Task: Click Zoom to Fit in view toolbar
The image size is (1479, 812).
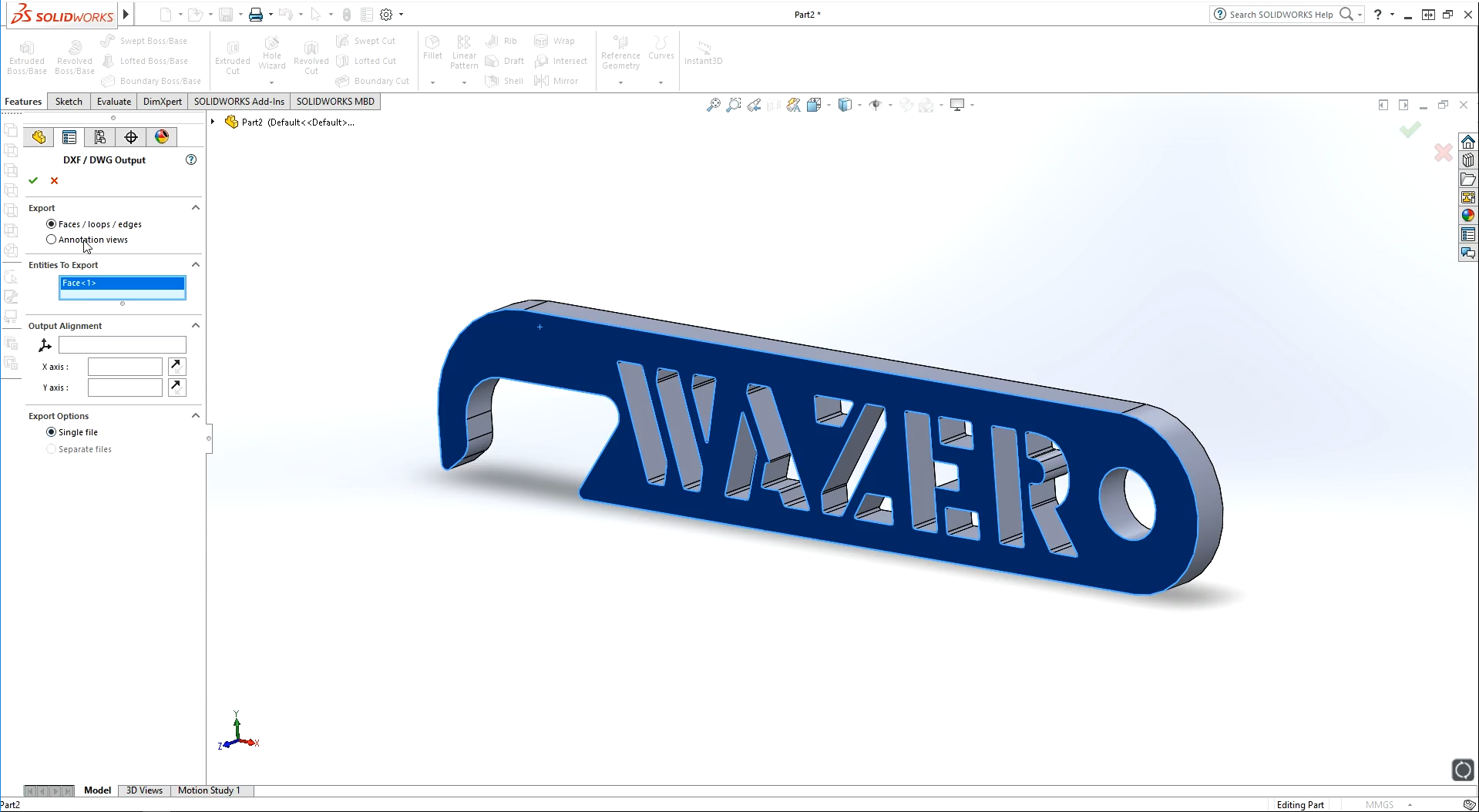Action: (714, 105)
